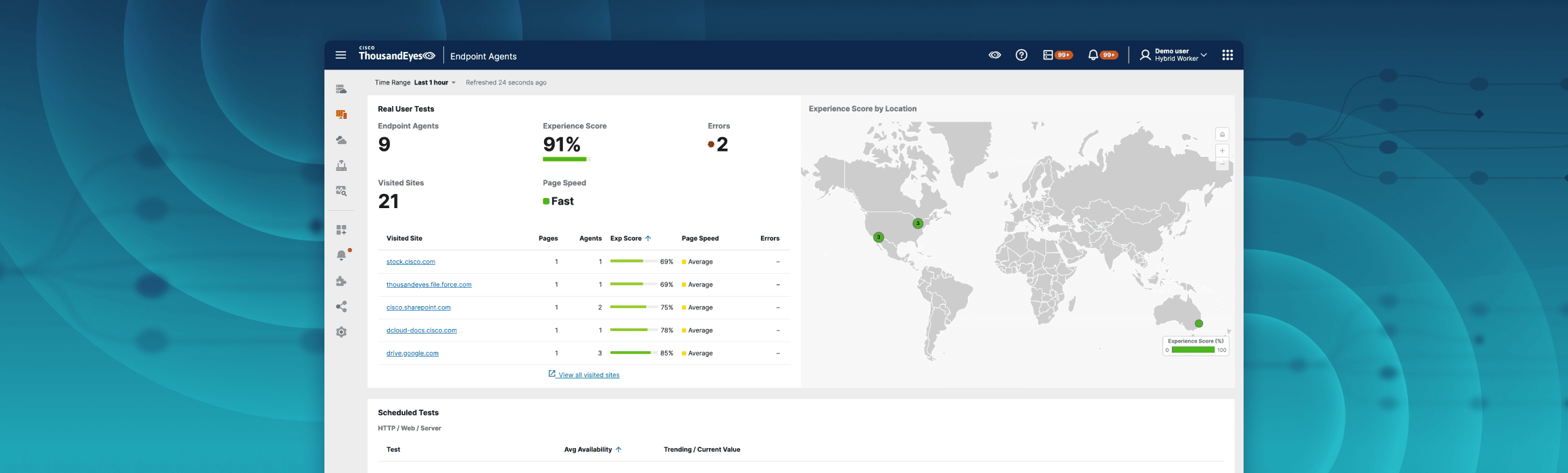The image size is (1568, 473).
Task: Click 'Experience Score by Location' title
Action: [x=862, y=109]
